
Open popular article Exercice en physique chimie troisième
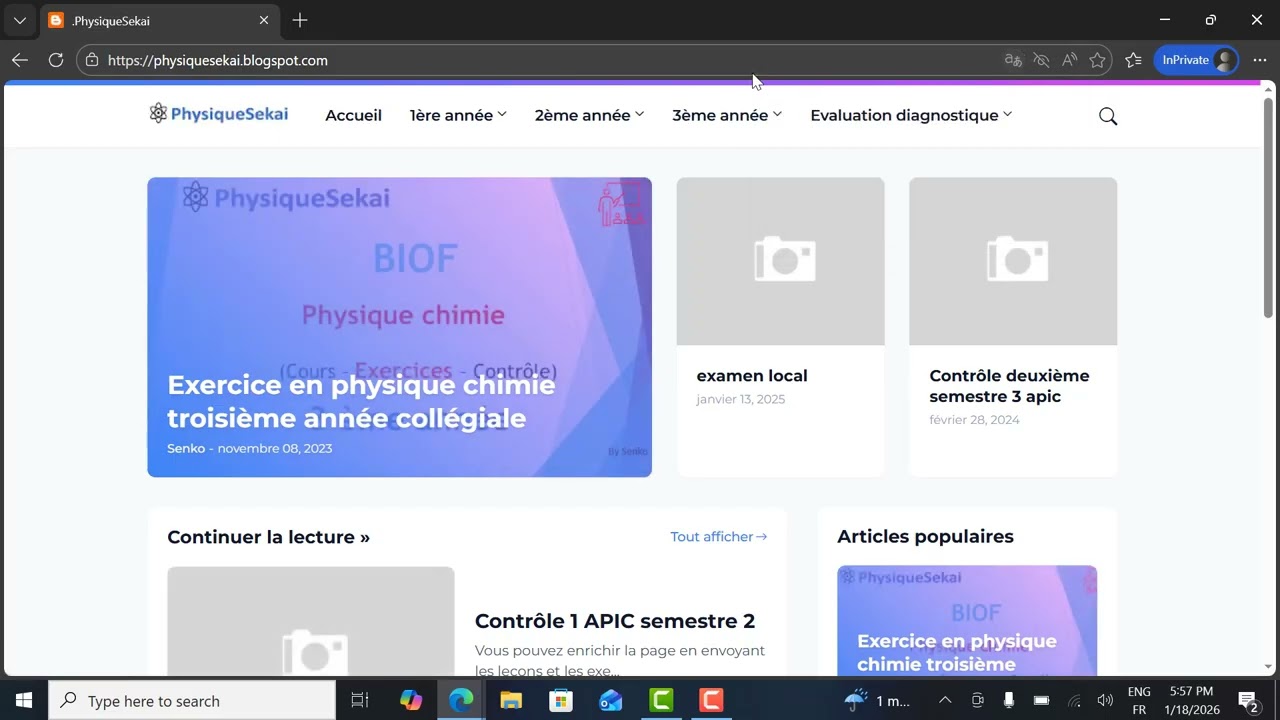tap(957, 652)
